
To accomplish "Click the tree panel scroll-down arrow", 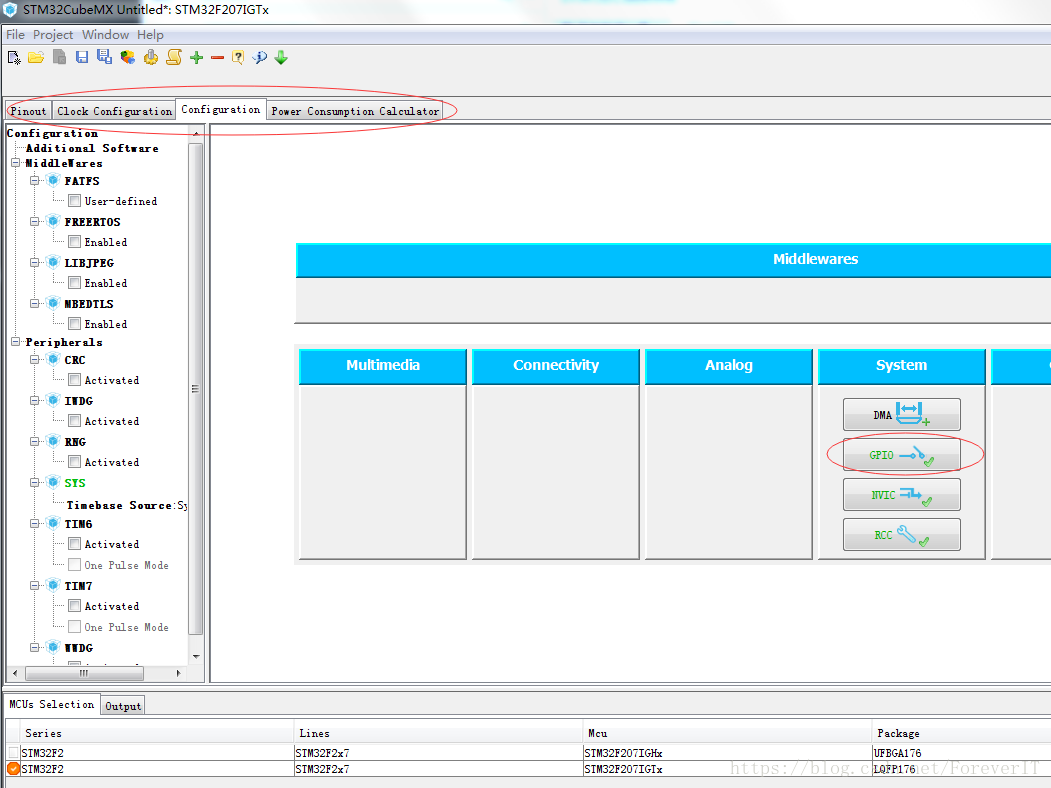I will tap(196, 657).
